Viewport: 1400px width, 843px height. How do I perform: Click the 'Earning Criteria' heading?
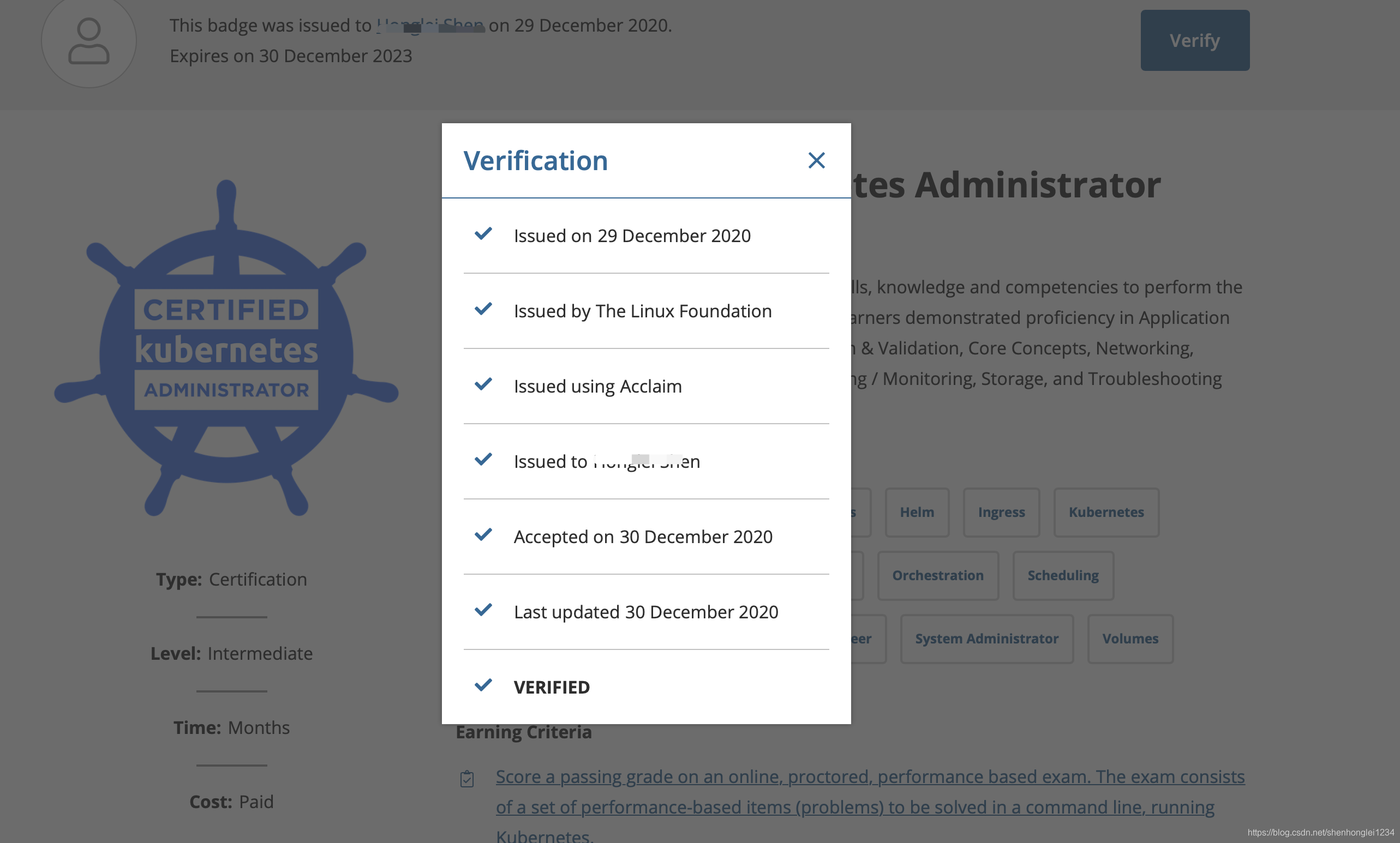[x=523, y=732]
